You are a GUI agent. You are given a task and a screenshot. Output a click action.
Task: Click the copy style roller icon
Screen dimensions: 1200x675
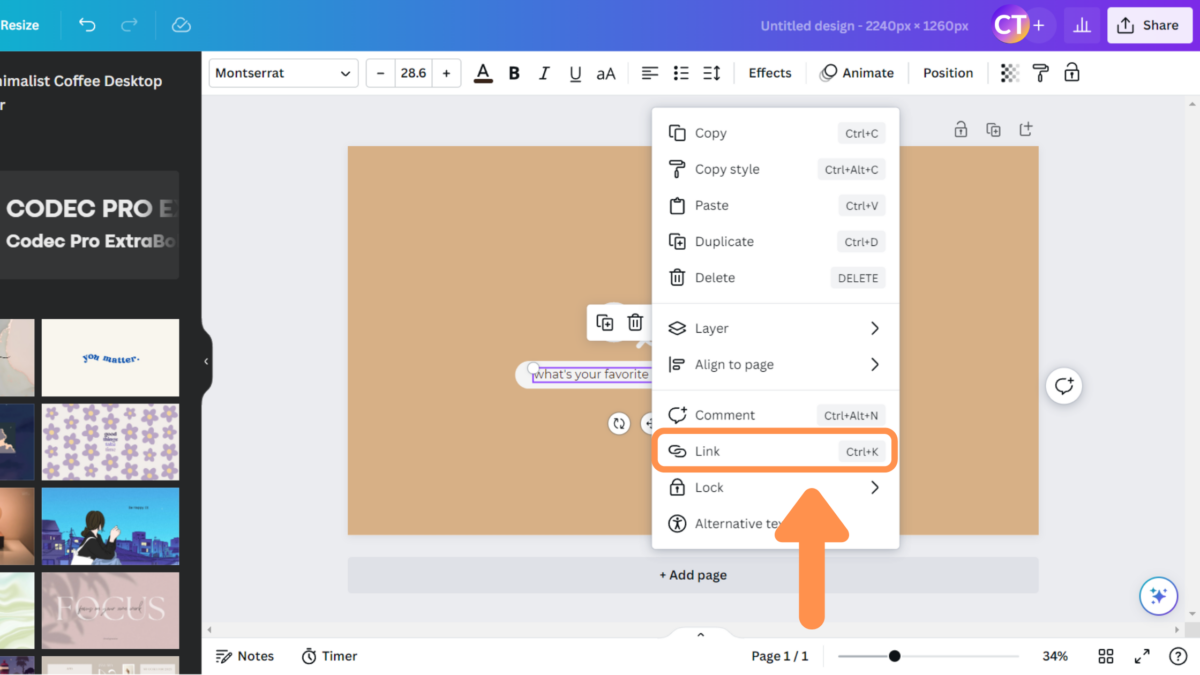pyautogui.click(x=1040, y=72)
